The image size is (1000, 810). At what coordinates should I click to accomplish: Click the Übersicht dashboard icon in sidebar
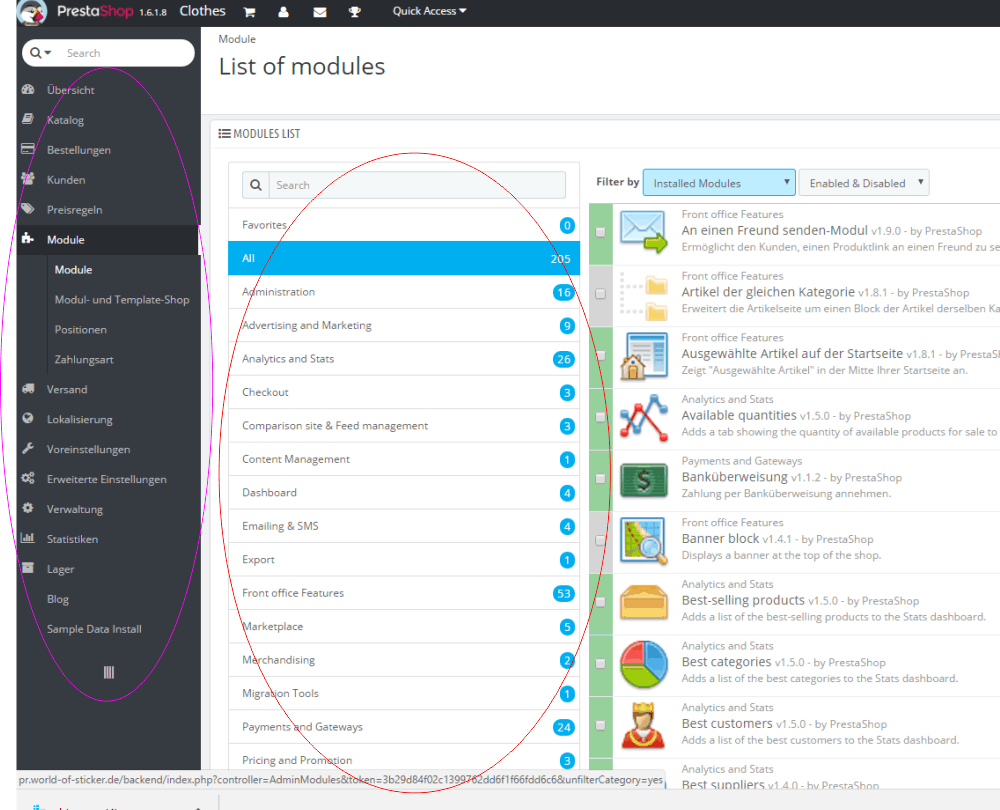click(x=28, y=89)
